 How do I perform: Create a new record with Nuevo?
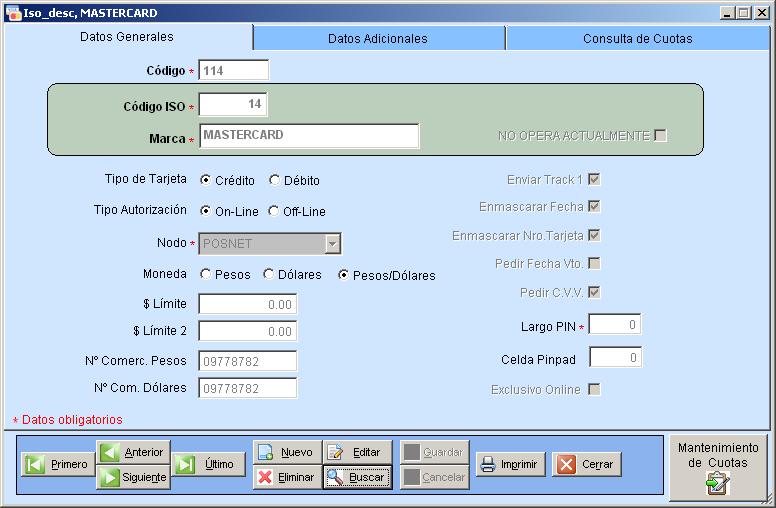tap(286, 452)
